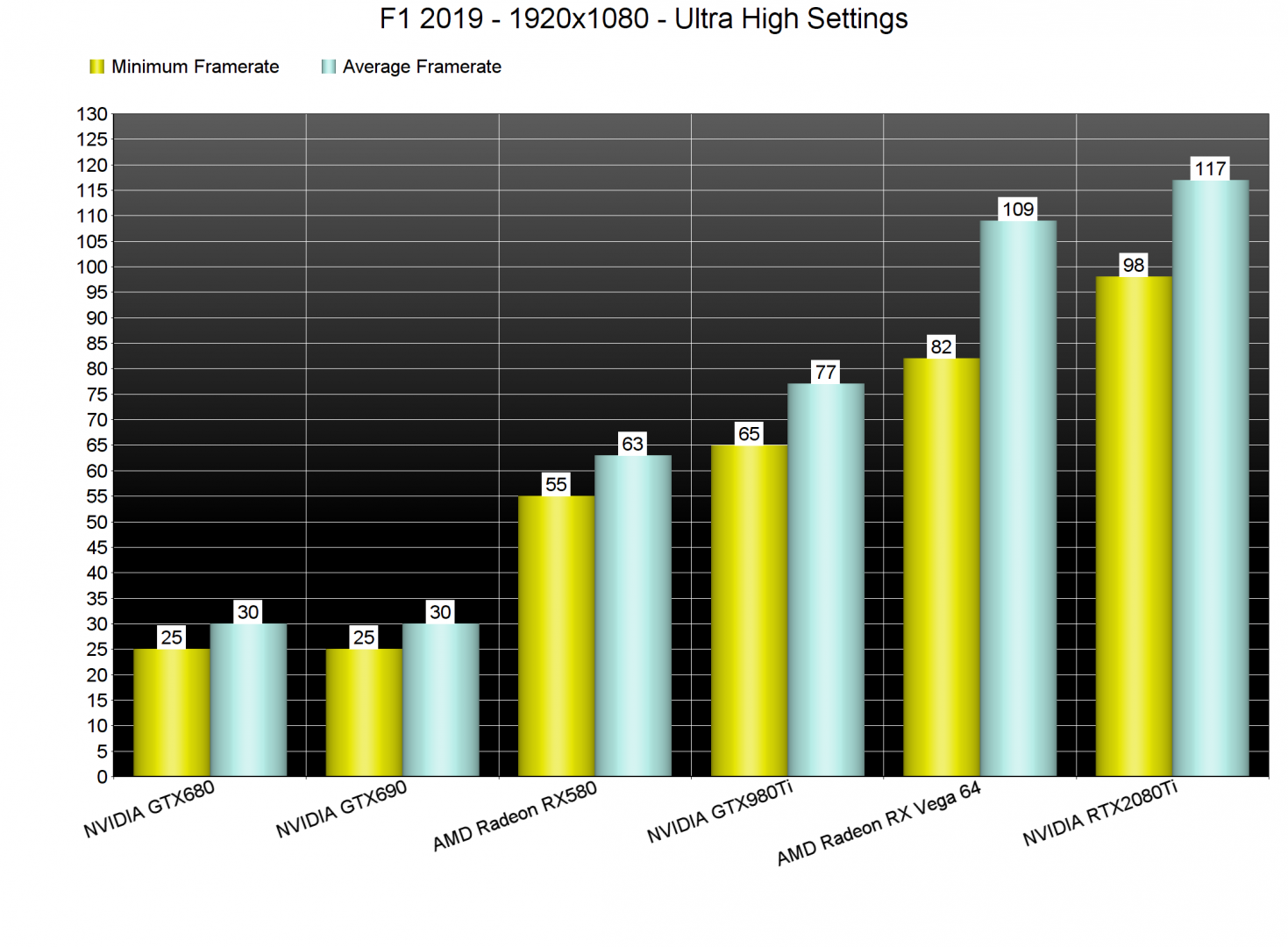The height and width of the screenshot is (947, 1288).
Task: Click the chart title F1 2019
Action: [x=644, y=18]
